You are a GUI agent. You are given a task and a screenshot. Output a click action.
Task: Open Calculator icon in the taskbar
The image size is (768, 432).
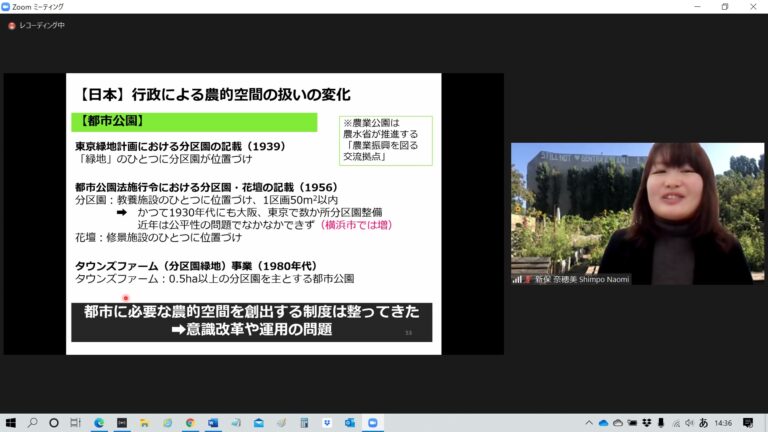click(304, 423)
